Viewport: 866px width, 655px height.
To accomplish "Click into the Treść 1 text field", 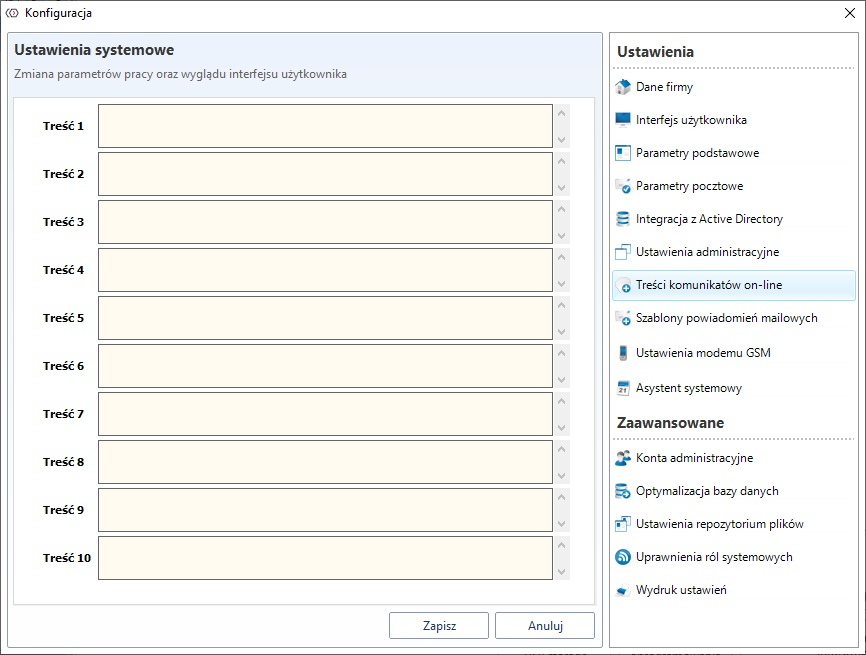I will pyautogui.click(x=325, y=126).
